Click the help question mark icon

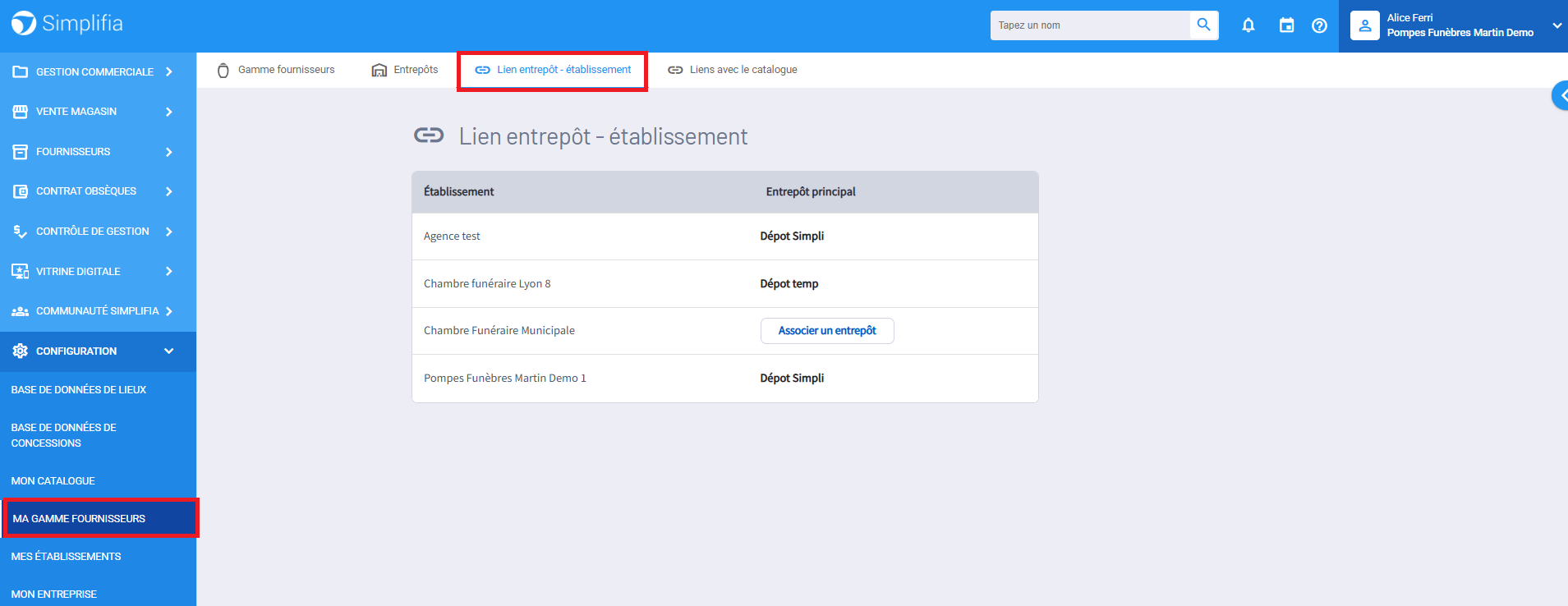[x=1319, y=25]
